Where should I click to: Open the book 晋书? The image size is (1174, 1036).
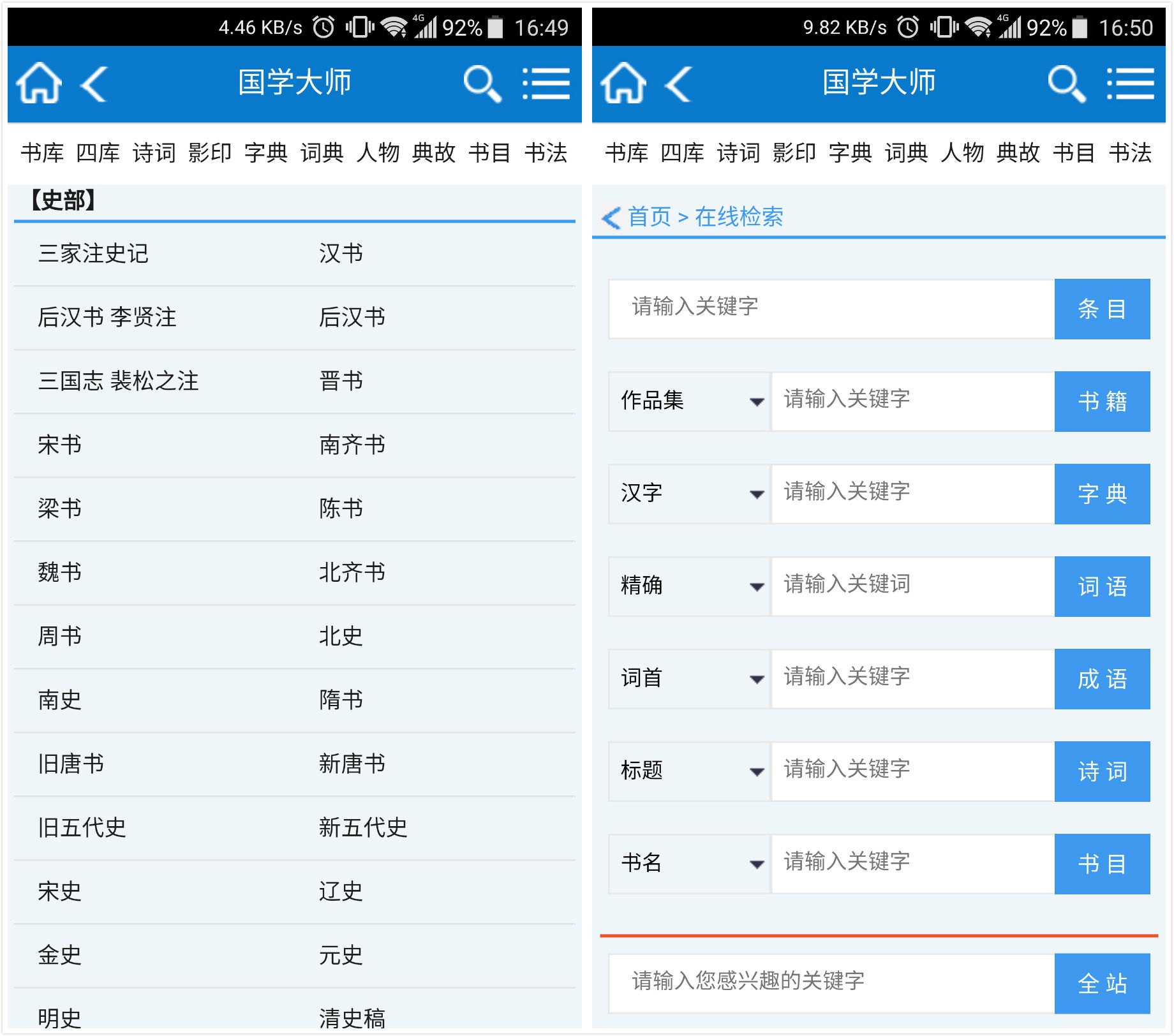coord(341,381)
